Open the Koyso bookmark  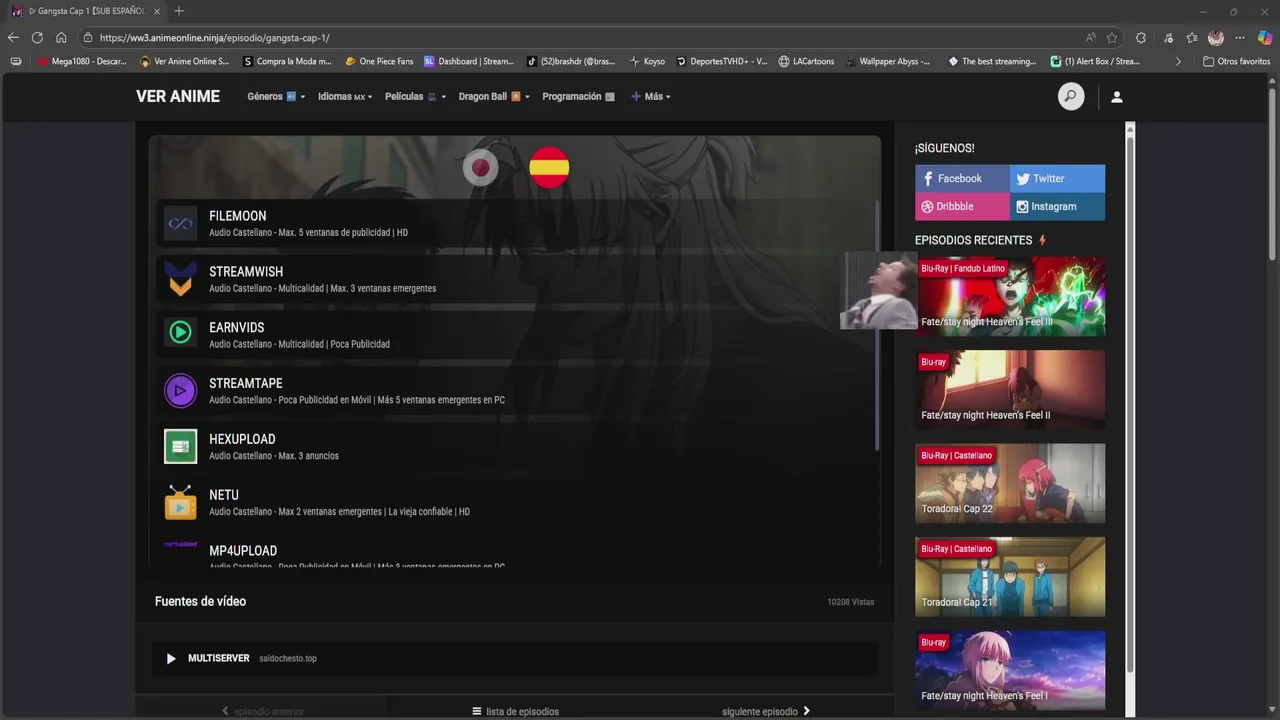[647, 61]
